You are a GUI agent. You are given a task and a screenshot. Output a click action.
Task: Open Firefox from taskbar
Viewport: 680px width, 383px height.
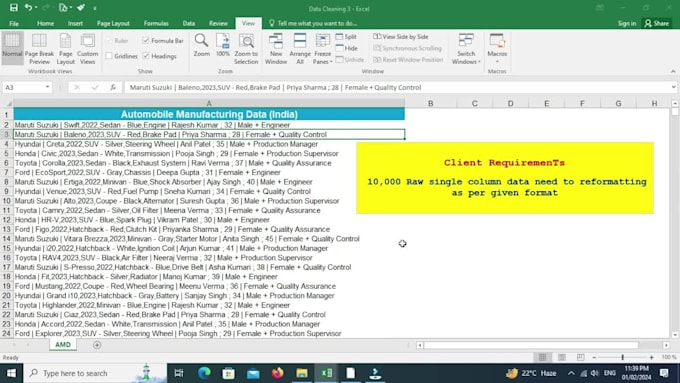278,373
